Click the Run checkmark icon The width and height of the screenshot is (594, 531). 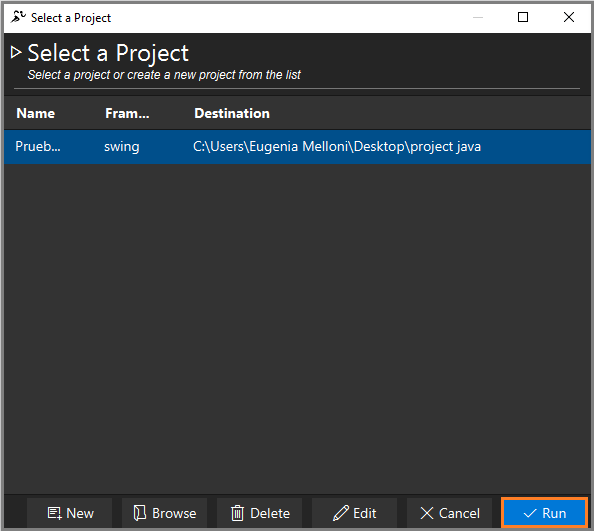[x=530, y=514]
